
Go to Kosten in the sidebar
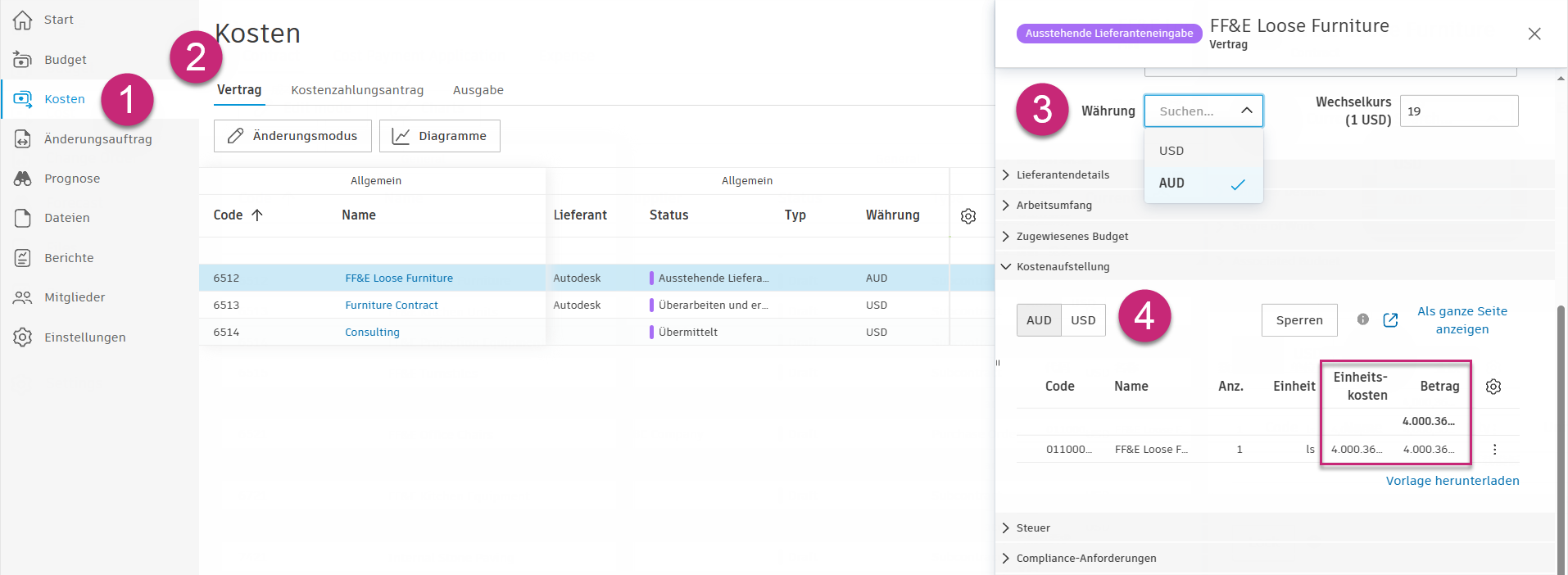tap(65, 99)
